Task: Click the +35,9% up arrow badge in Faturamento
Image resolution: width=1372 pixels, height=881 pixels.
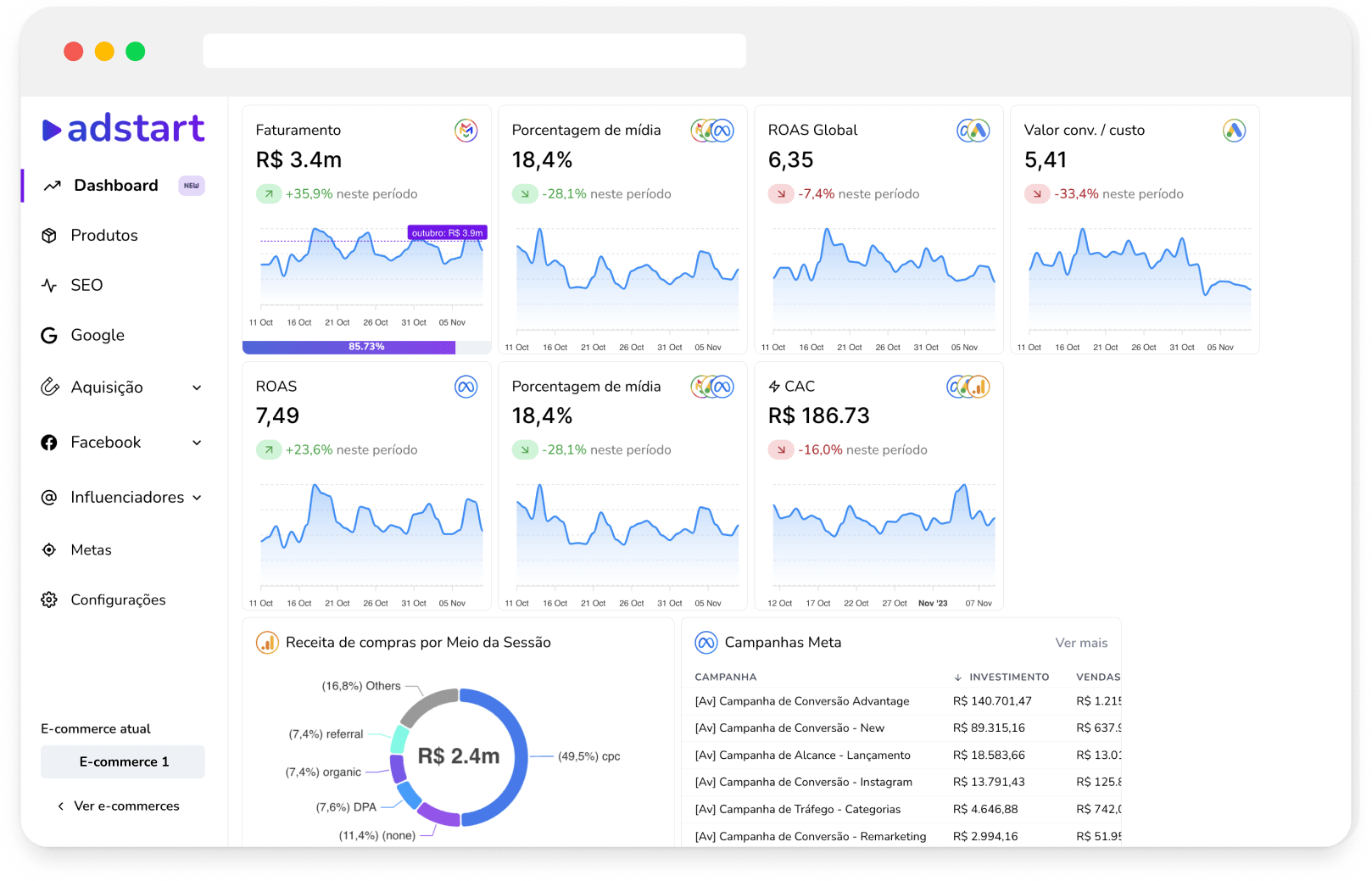Action: [269, 194]
